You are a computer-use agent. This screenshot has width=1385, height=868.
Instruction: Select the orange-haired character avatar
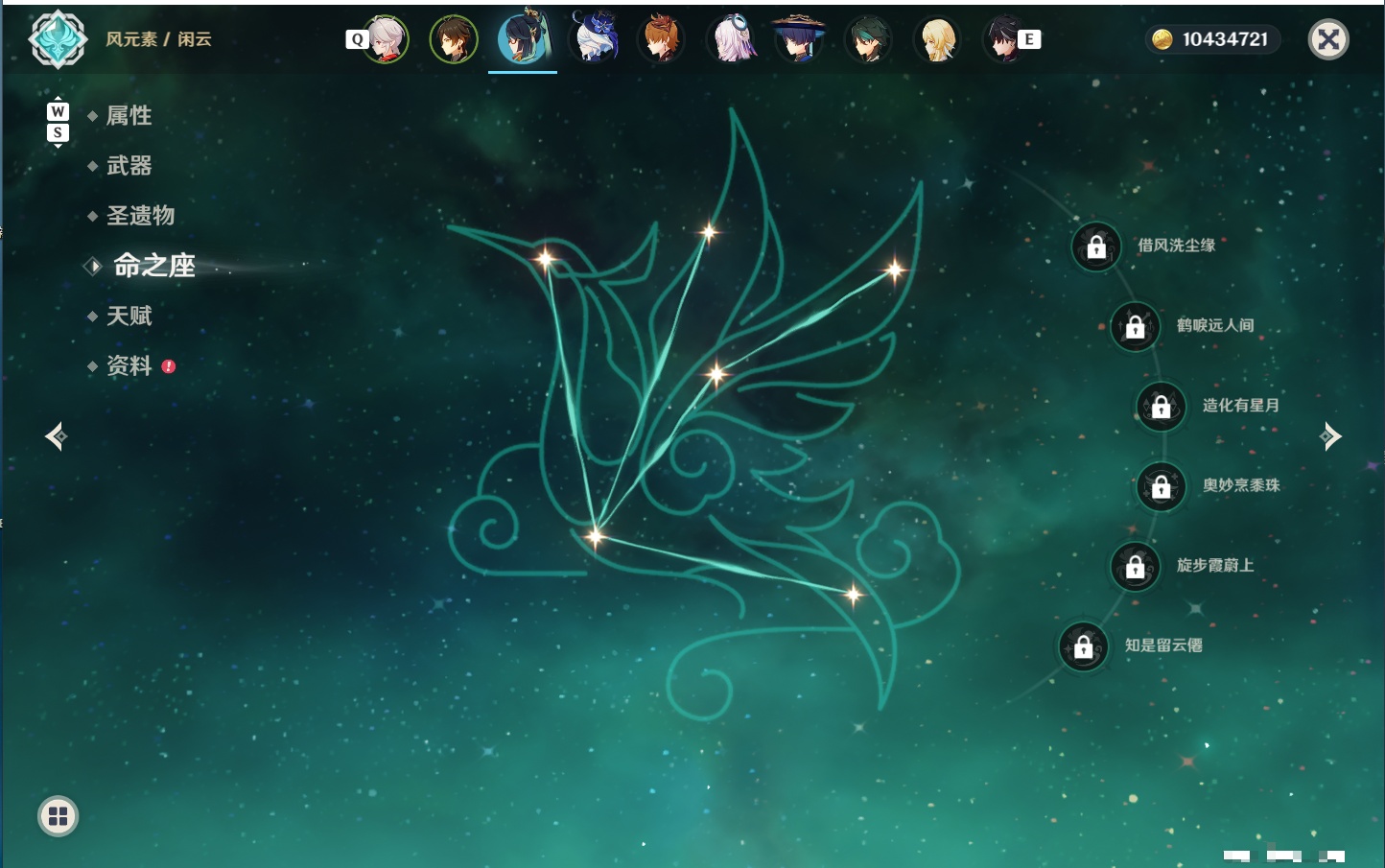click(x=662, y=39)
